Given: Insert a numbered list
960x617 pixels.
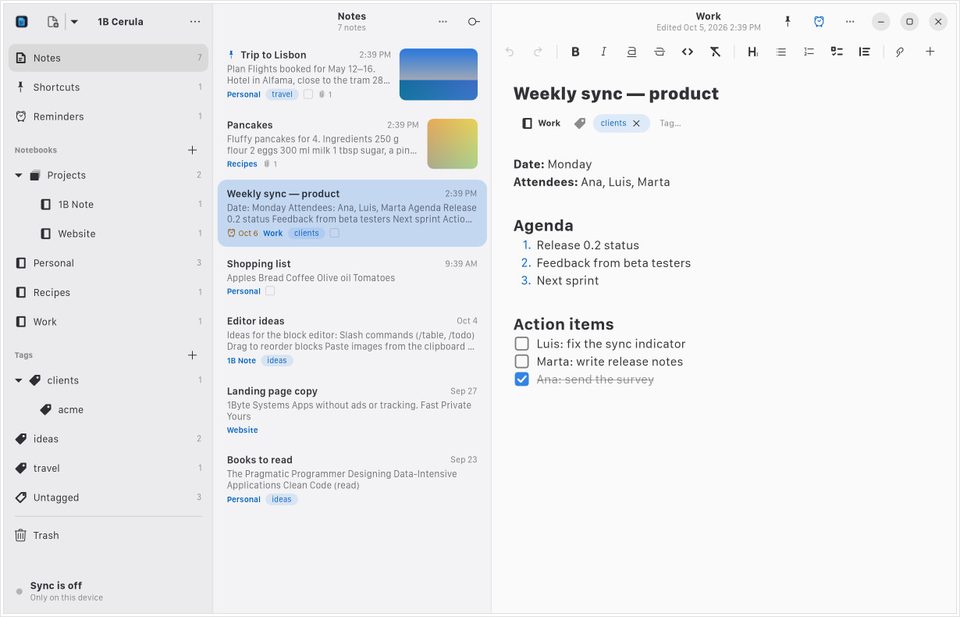Looking at the screenshot, I should click(x=809, y=52).
